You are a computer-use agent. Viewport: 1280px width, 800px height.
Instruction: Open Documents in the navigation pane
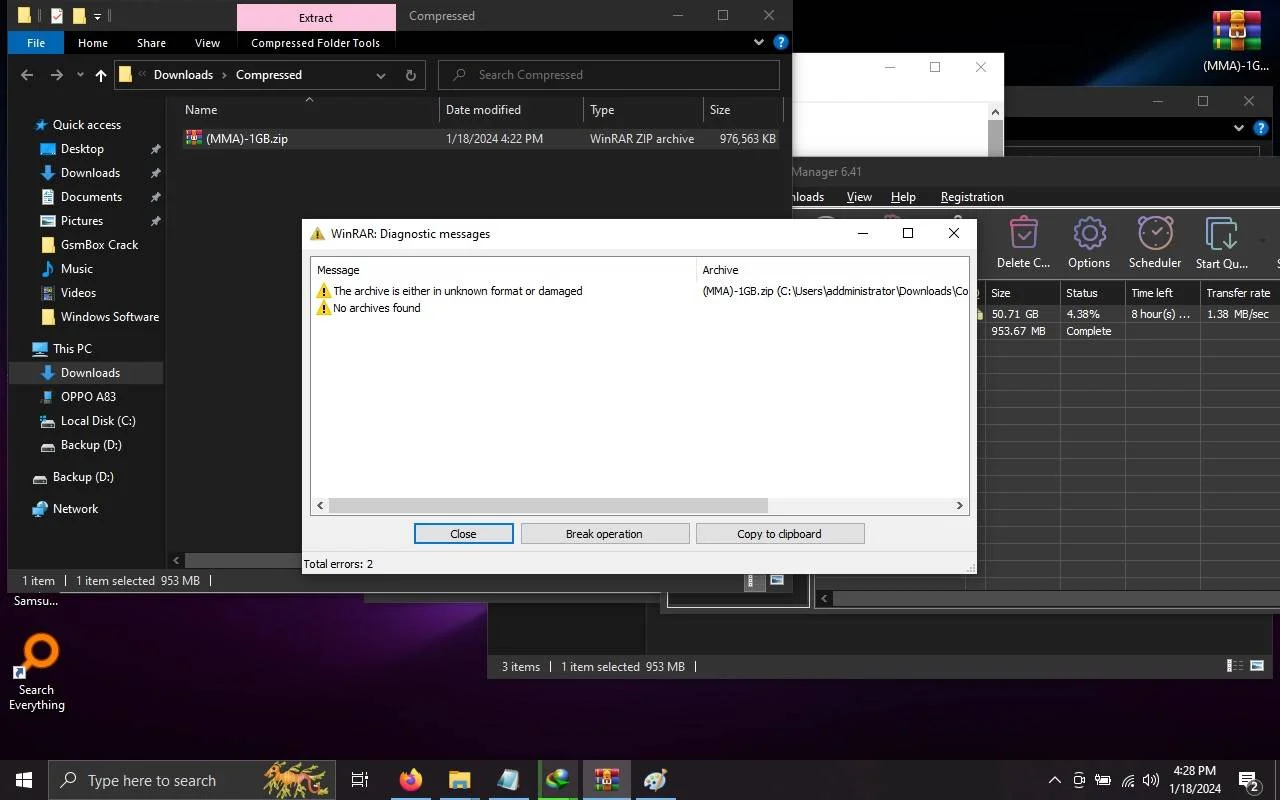[x=91, y=197]
